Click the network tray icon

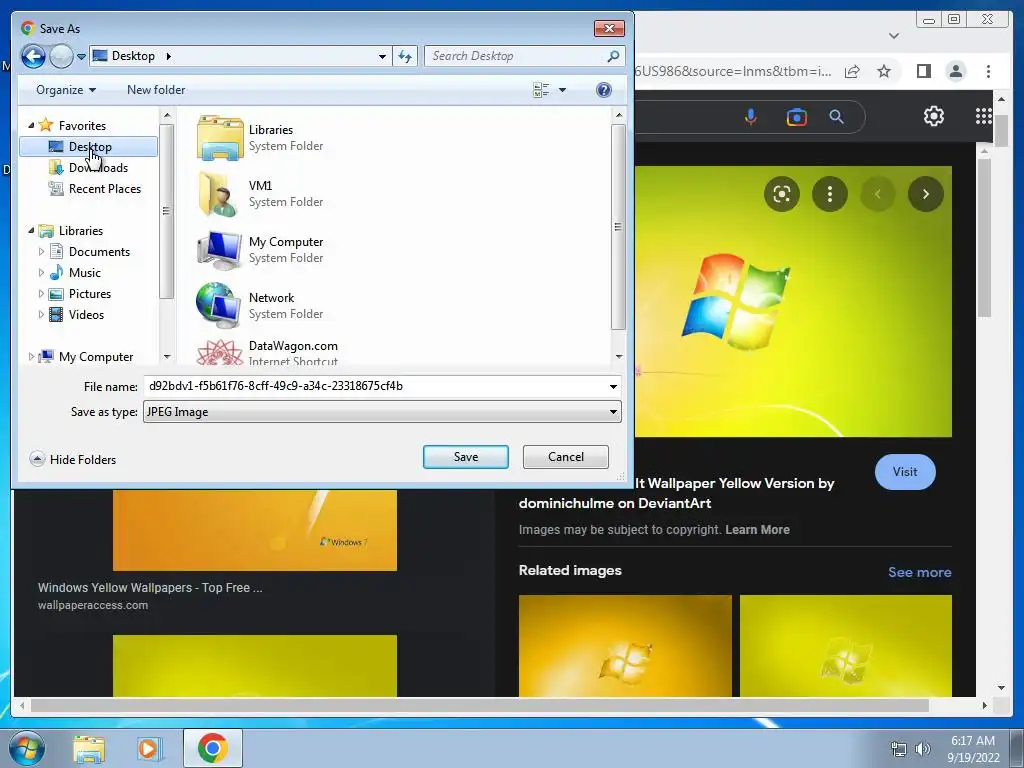(899, 749)
